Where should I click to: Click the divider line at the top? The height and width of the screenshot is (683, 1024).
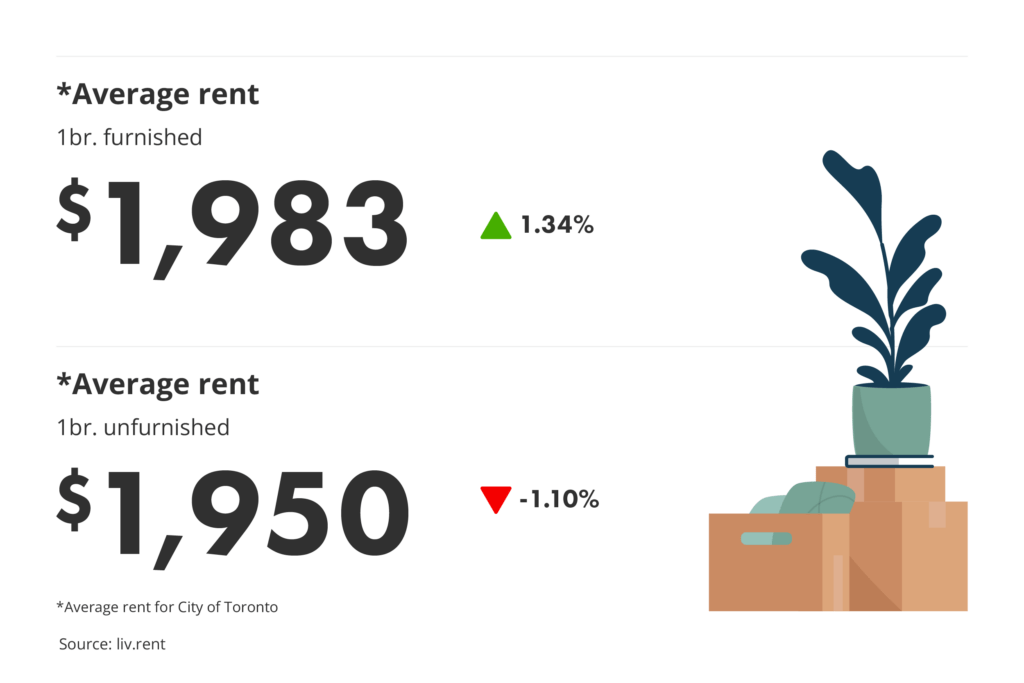(512, 56)
